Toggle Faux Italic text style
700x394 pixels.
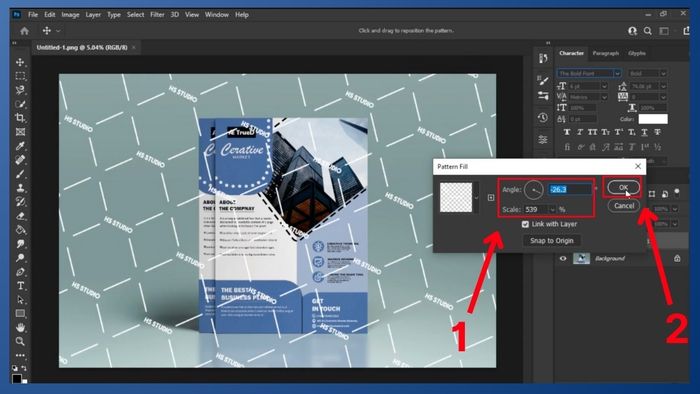[580, 132]
